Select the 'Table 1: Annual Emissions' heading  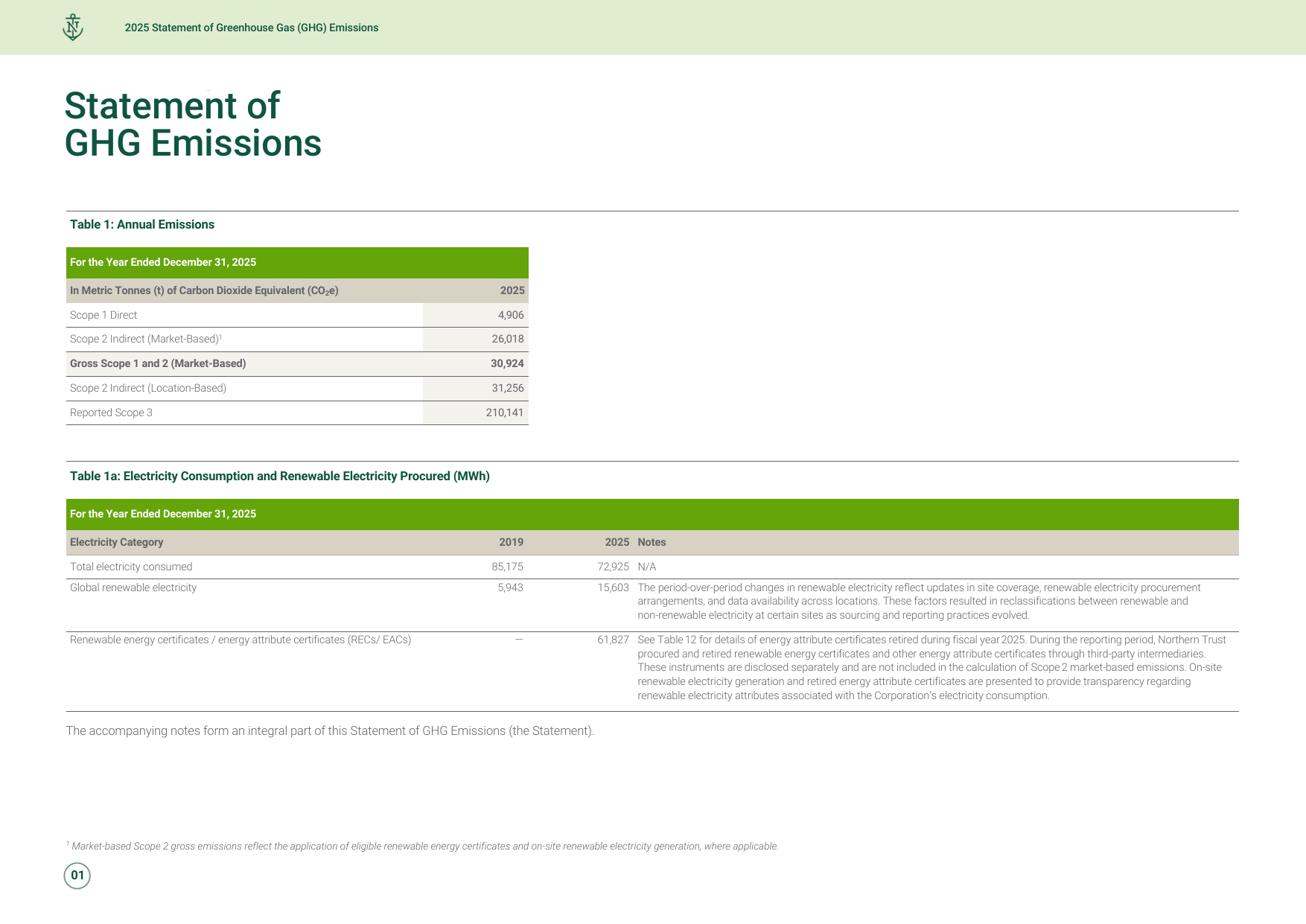pos(142,225)
